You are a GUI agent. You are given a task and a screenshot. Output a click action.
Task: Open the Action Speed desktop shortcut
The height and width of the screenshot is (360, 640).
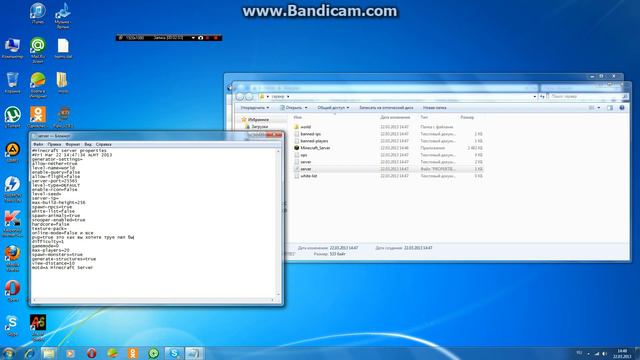tap(38, 327)
